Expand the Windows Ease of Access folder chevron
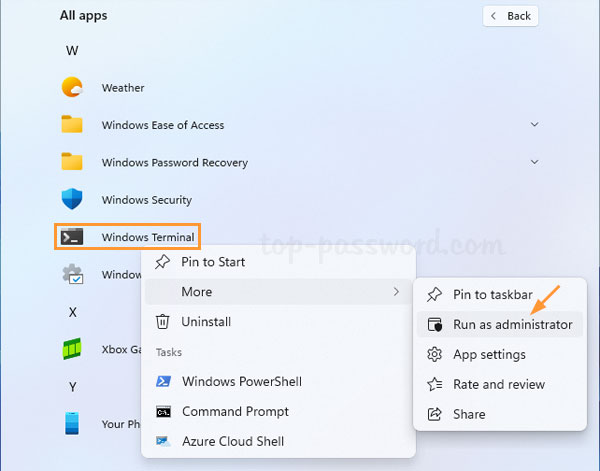Viewport: 600px width, 471px height. [x=535, y=124]
